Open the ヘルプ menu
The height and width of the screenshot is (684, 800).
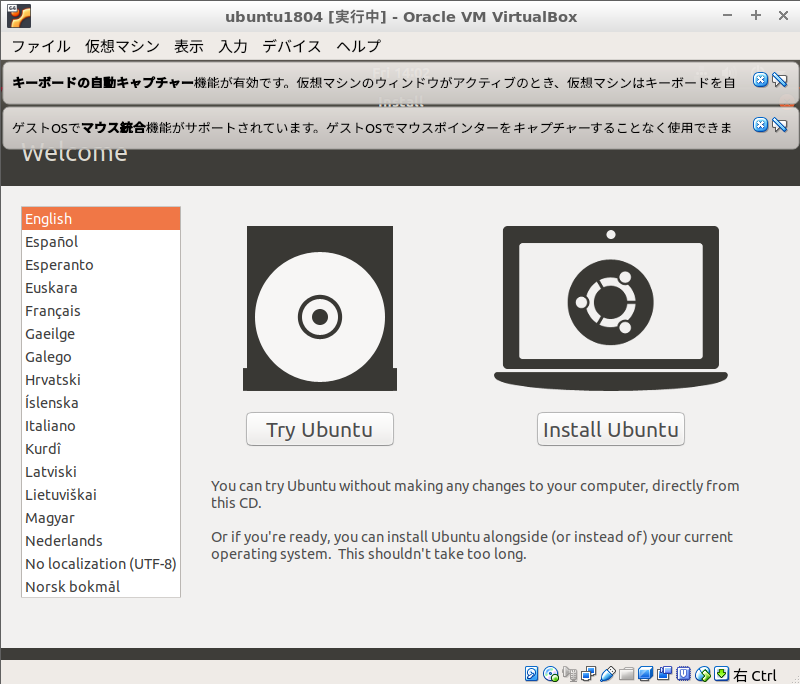coord(359,46)
